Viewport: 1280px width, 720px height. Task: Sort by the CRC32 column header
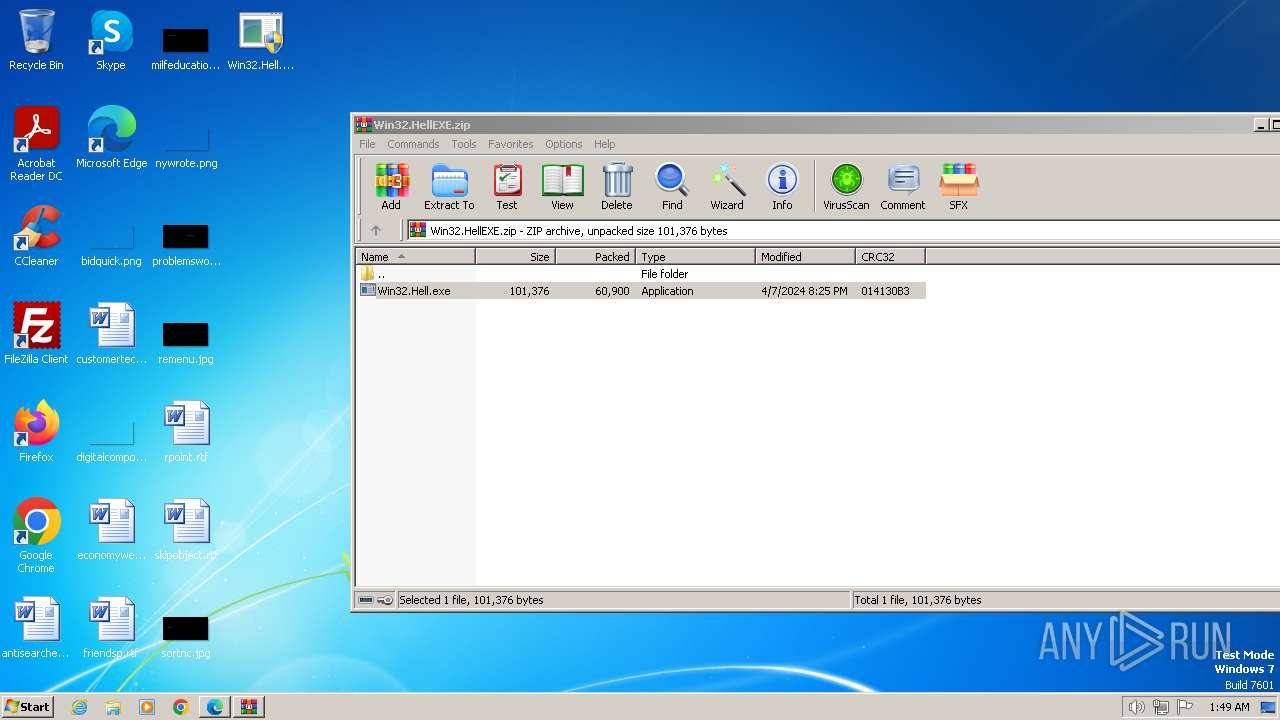(x=890, y=257)
